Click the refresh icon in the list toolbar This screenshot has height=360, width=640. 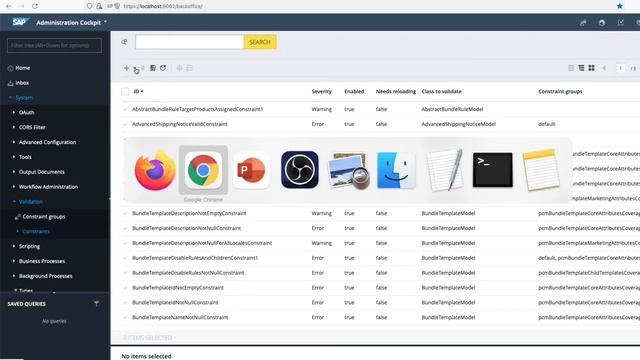(x=163, y=68)
